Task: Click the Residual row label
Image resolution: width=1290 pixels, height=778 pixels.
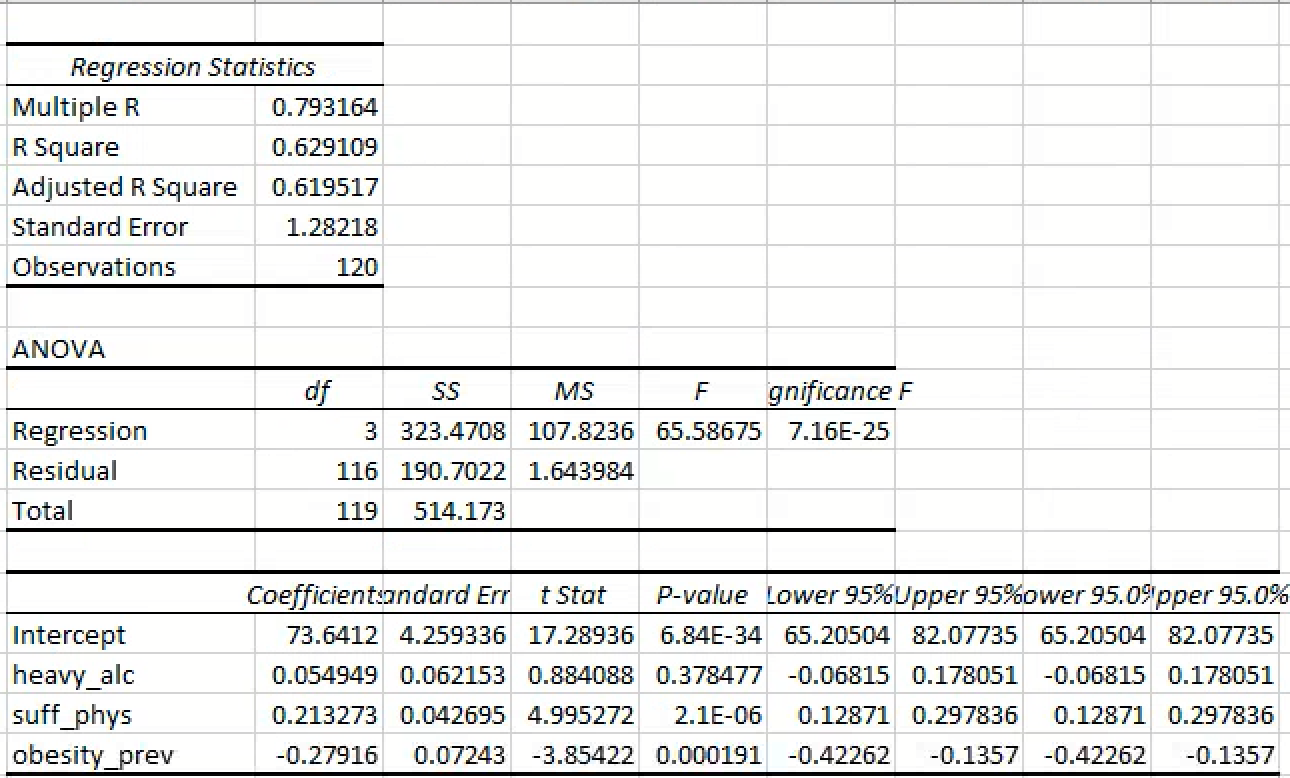Action: tap(64, 471)
